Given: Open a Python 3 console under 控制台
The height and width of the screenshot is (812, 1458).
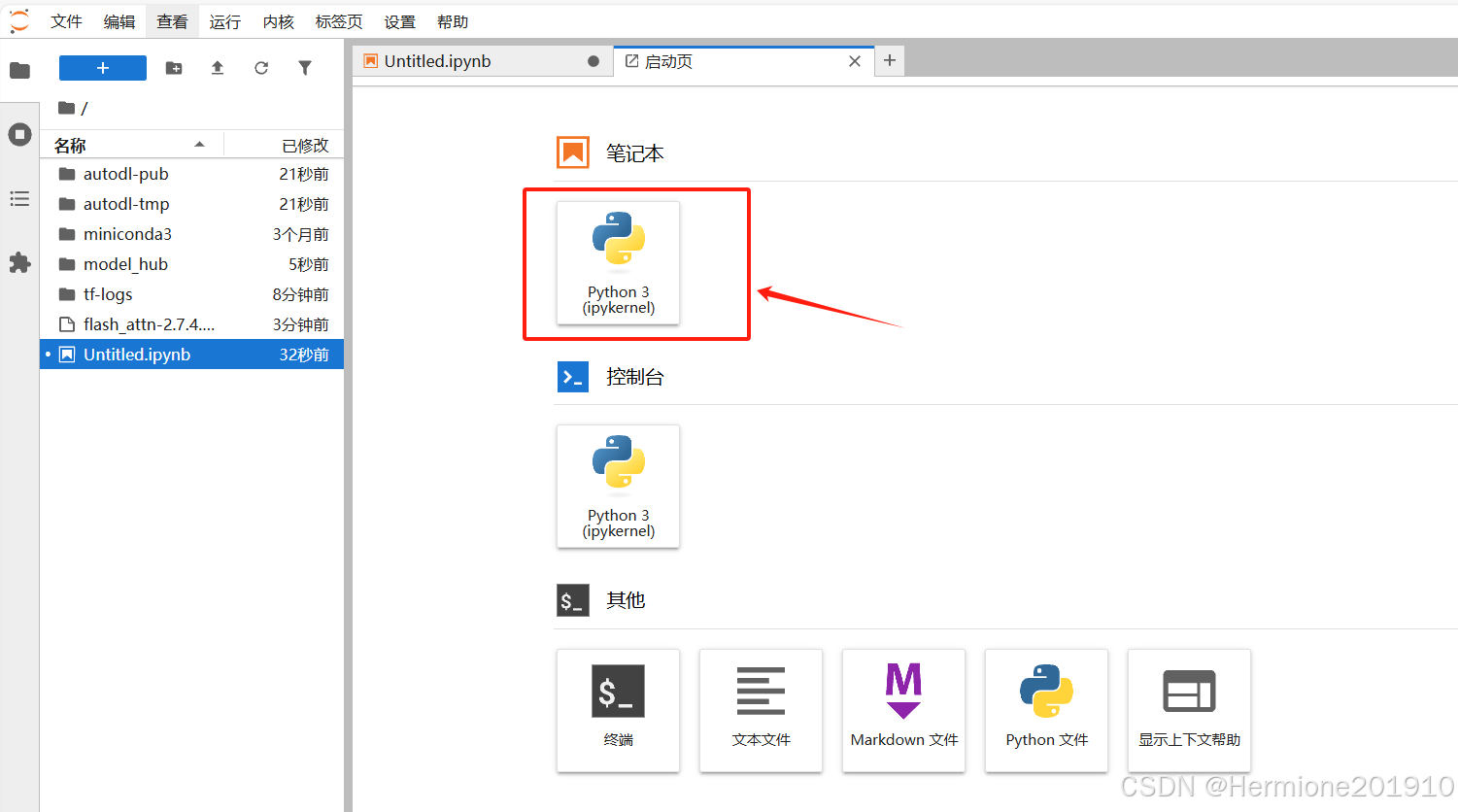Looking at the screenshot, I should pyautogui.click(x=618, y=486).
